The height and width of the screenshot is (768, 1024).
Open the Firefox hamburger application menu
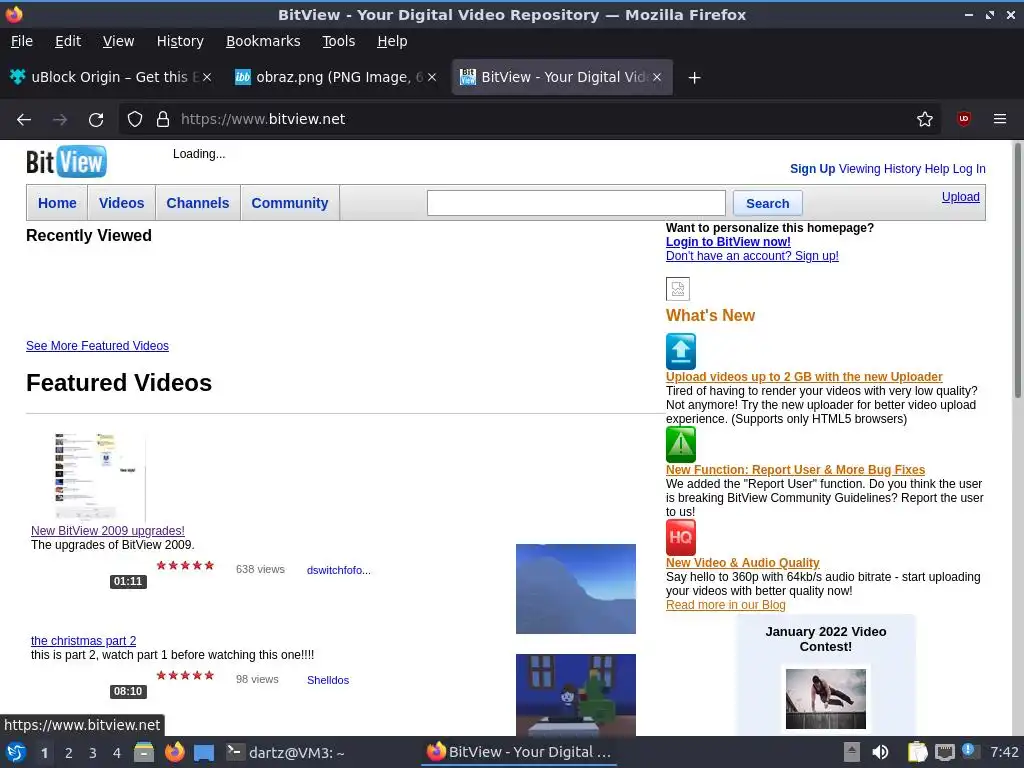tap(999, 119)
